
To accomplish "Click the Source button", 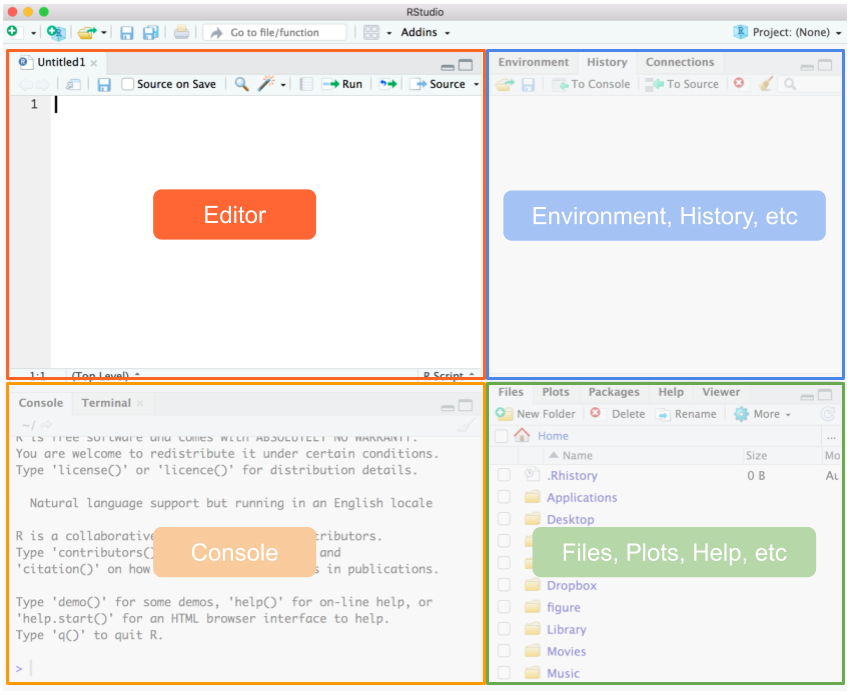I will (437, 84).
